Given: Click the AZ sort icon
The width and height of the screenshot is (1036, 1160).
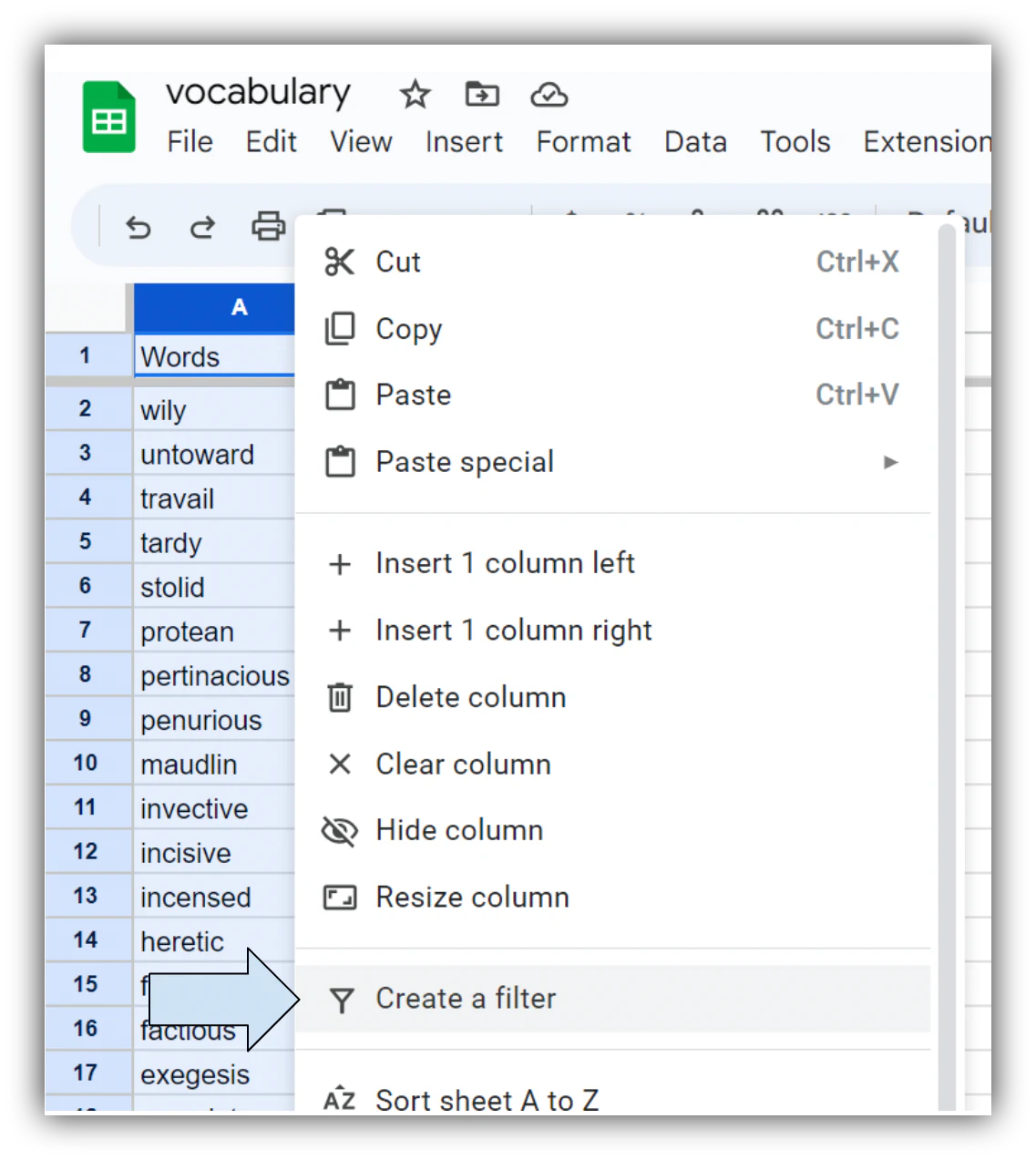Looking at the screenshot, I should pos(339,1098).
